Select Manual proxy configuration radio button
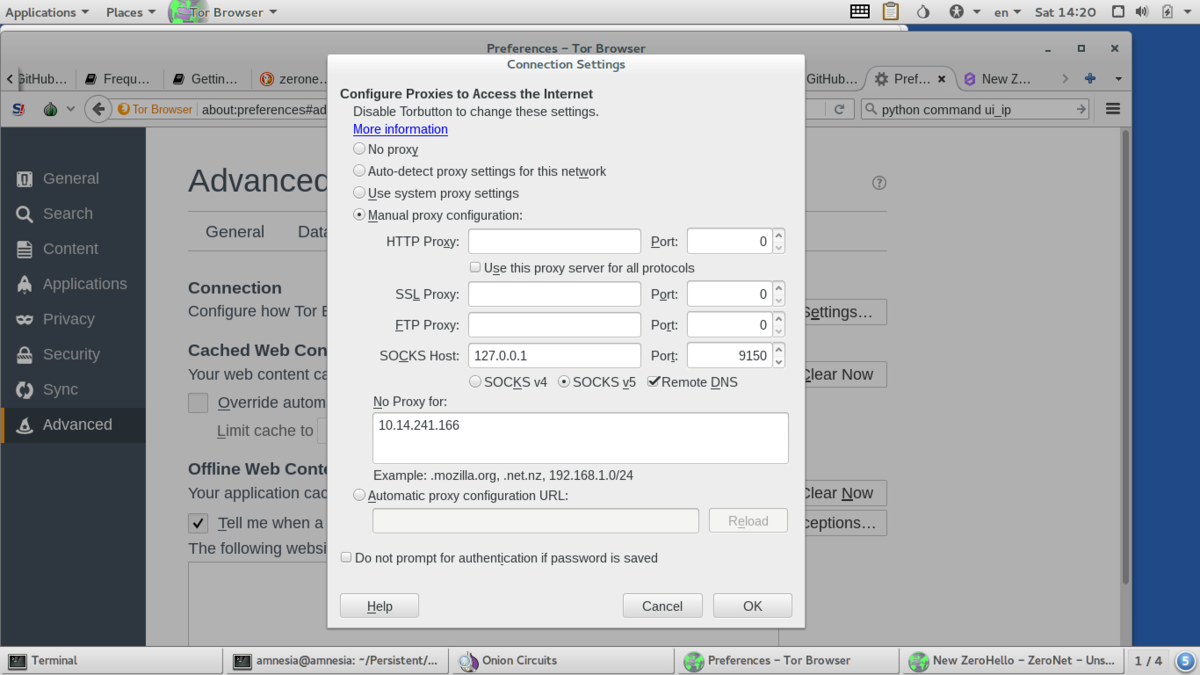The image size is (1200, 675). coord(359,214)
